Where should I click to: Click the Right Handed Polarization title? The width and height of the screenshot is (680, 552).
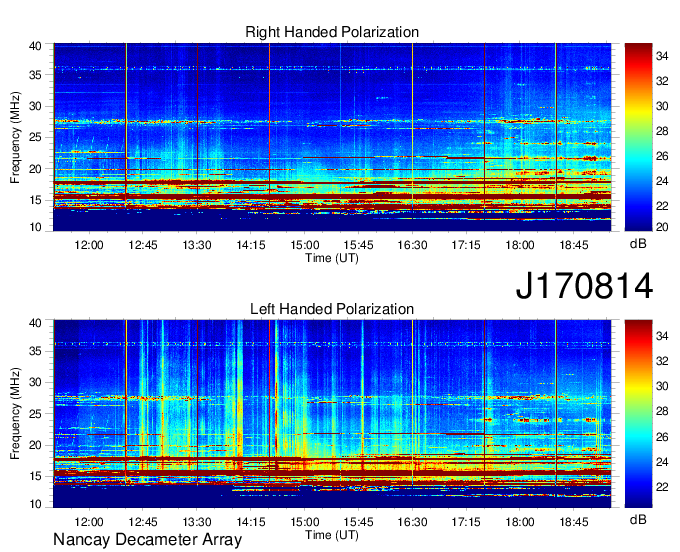tap(332, 33)
